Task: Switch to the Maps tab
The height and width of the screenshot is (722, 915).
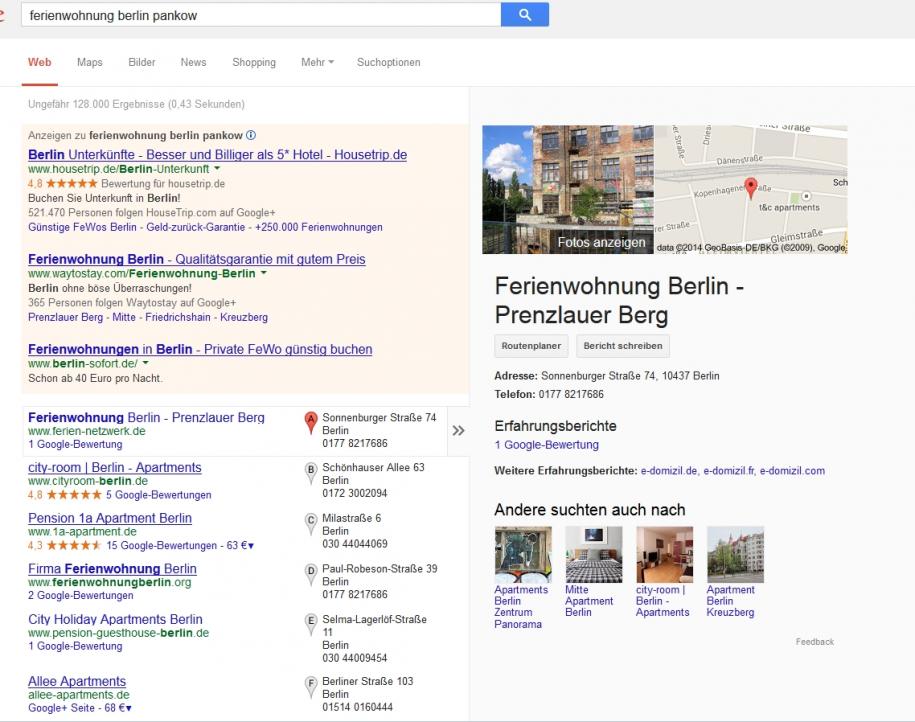Action: coord(90,62)
